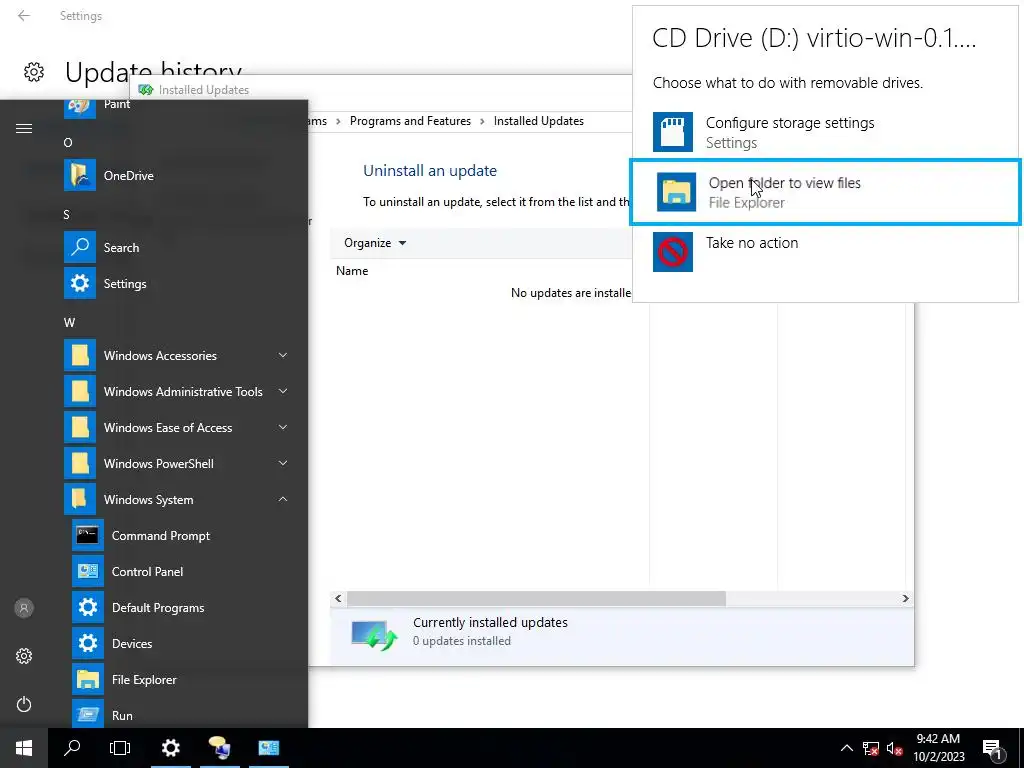Click the network computers taskbar icon
This screenshot has height=768, width=1024.
point(219,748)
